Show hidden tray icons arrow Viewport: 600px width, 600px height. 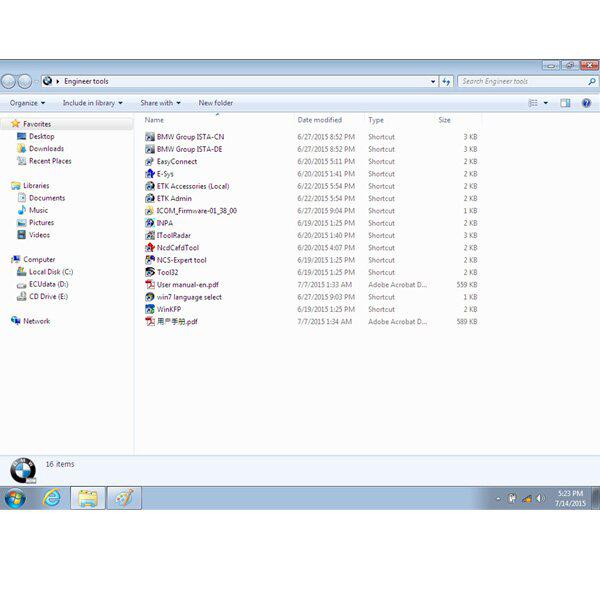498,498
